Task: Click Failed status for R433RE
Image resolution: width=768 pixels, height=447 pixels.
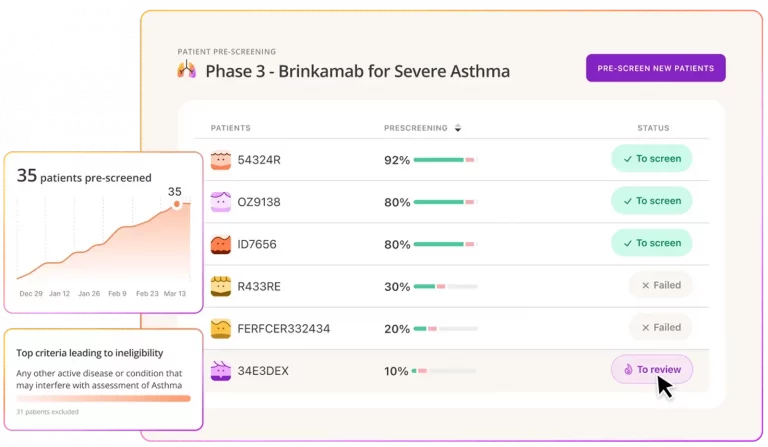Action: click(x=660, y=285)
